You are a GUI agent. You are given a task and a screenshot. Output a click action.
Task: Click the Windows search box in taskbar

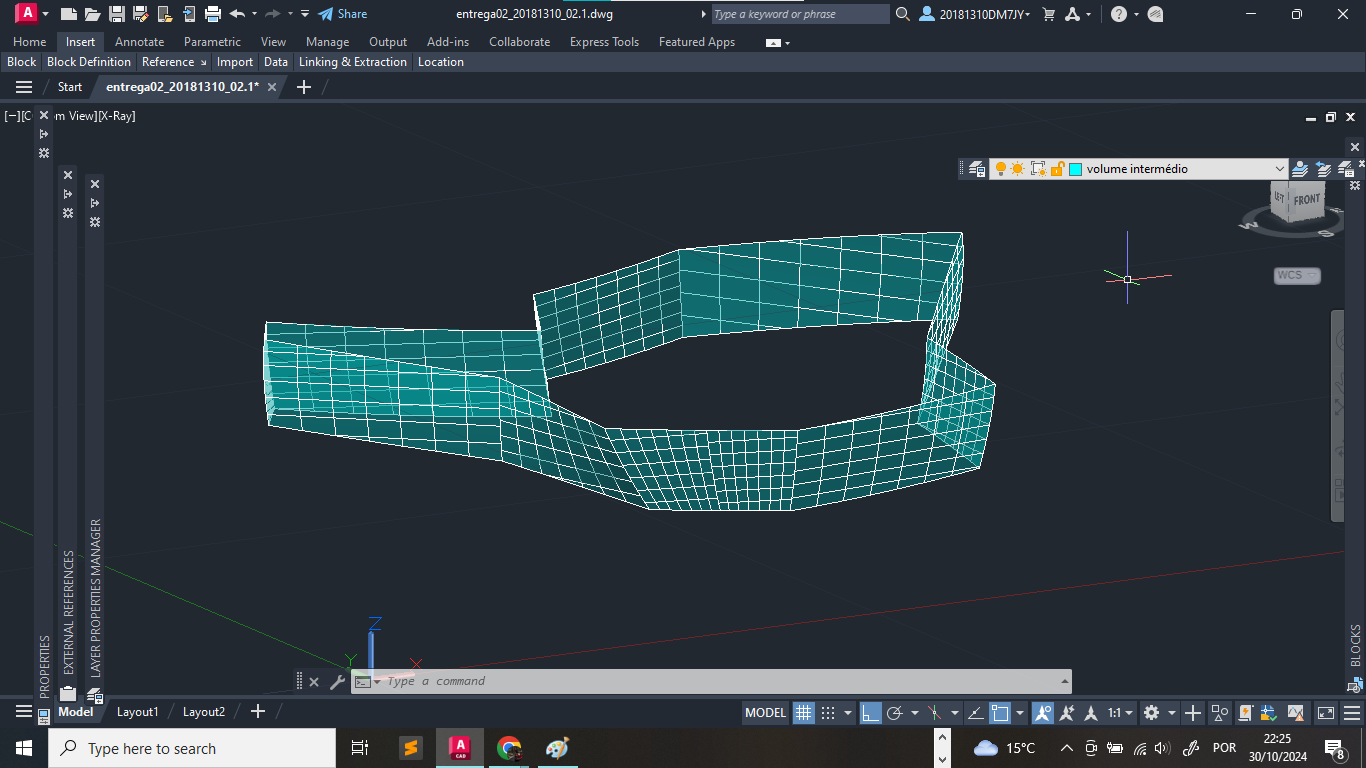click(x=192, y=748)
